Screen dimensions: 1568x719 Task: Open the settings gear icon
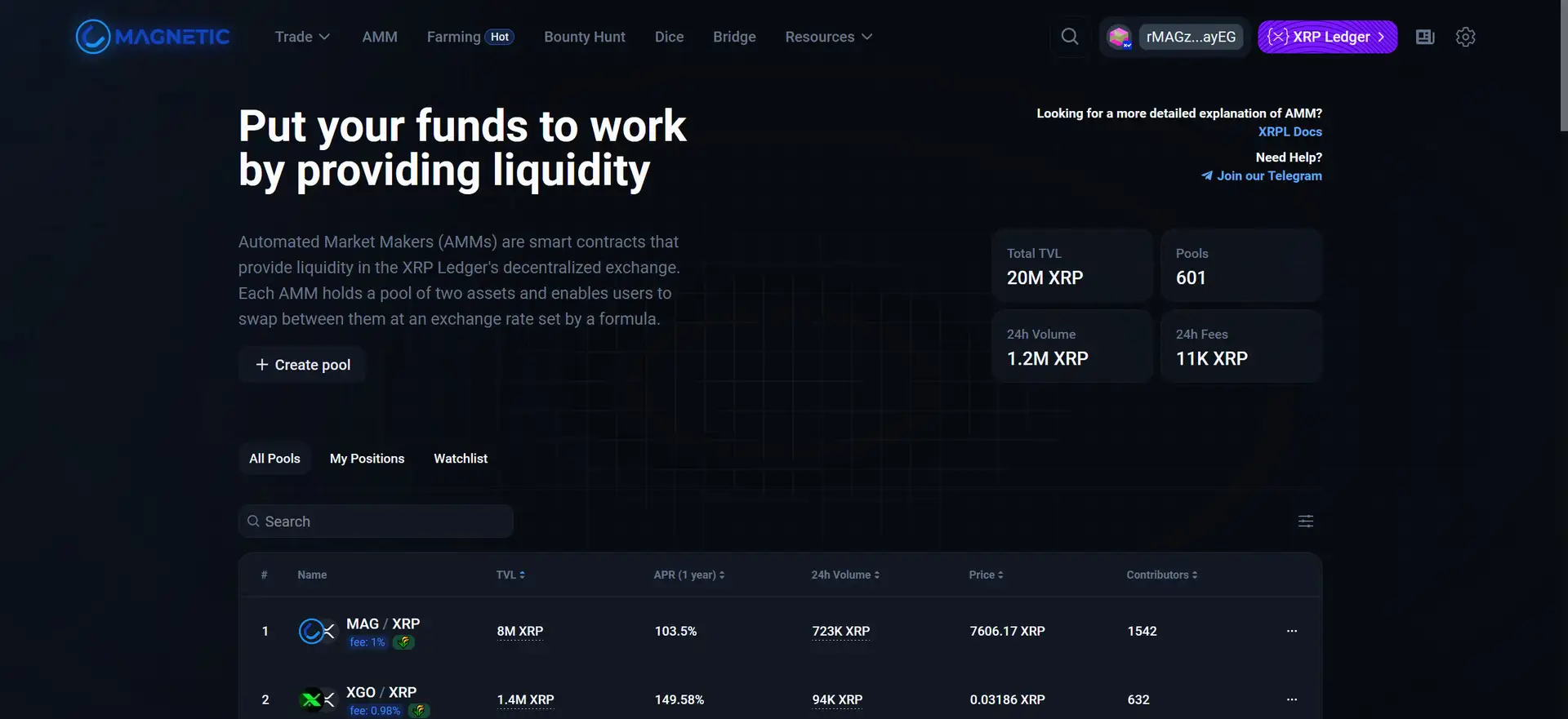point(1465,37)
